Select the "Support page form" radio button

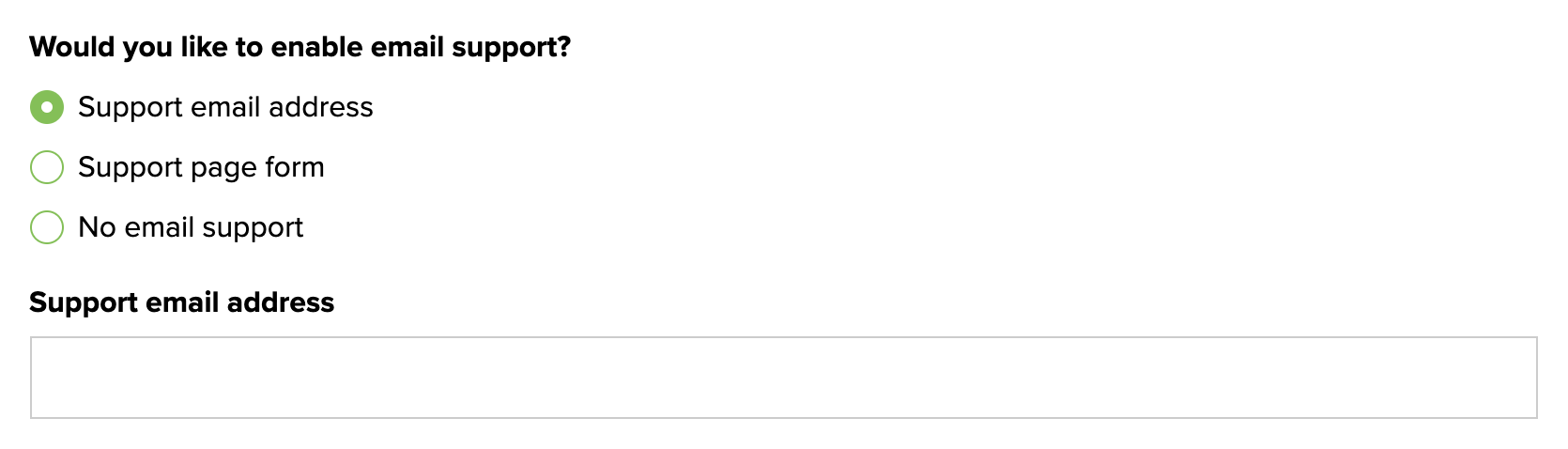pos(47,167)
